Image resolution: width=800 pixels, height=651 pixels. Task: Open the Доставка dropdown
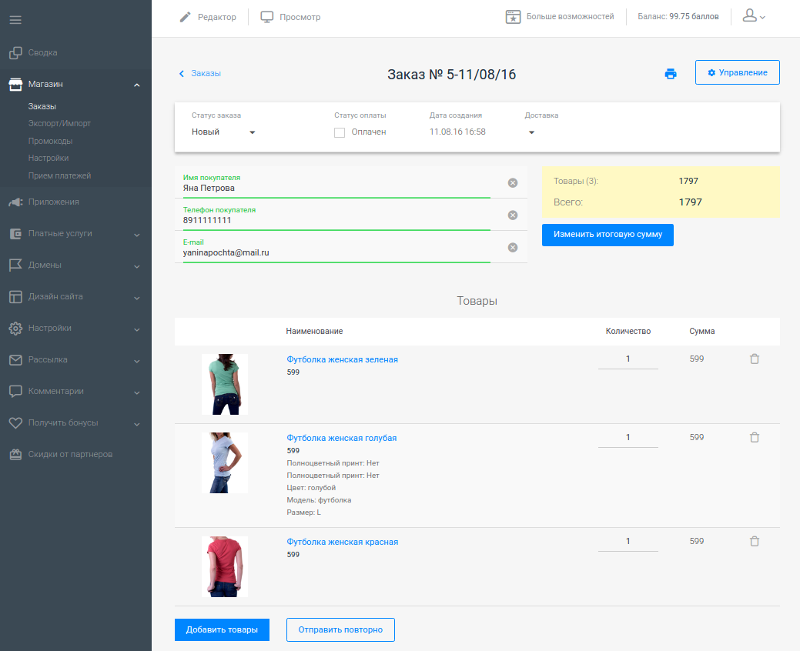coord(531,133)
